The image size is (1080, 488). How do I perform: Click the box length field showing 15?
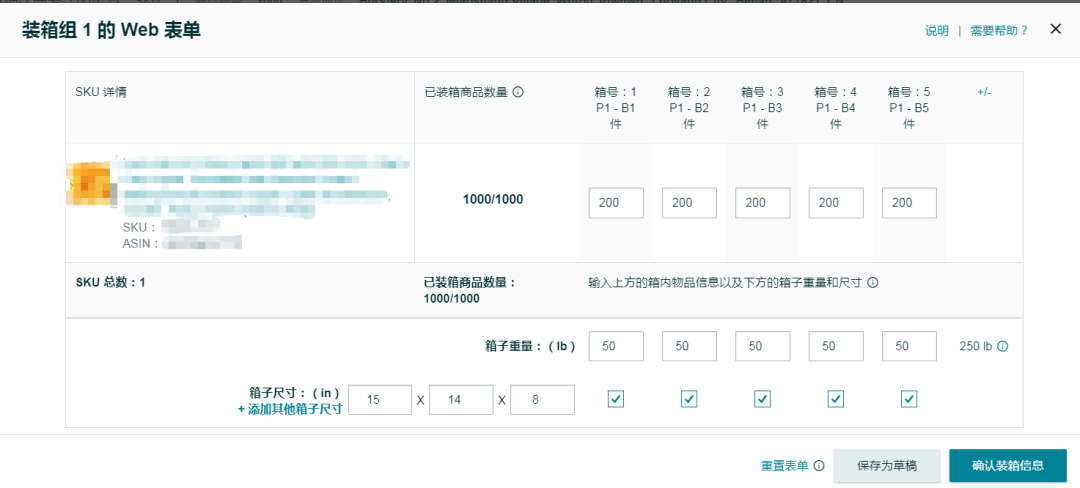[x=380, y=399]
